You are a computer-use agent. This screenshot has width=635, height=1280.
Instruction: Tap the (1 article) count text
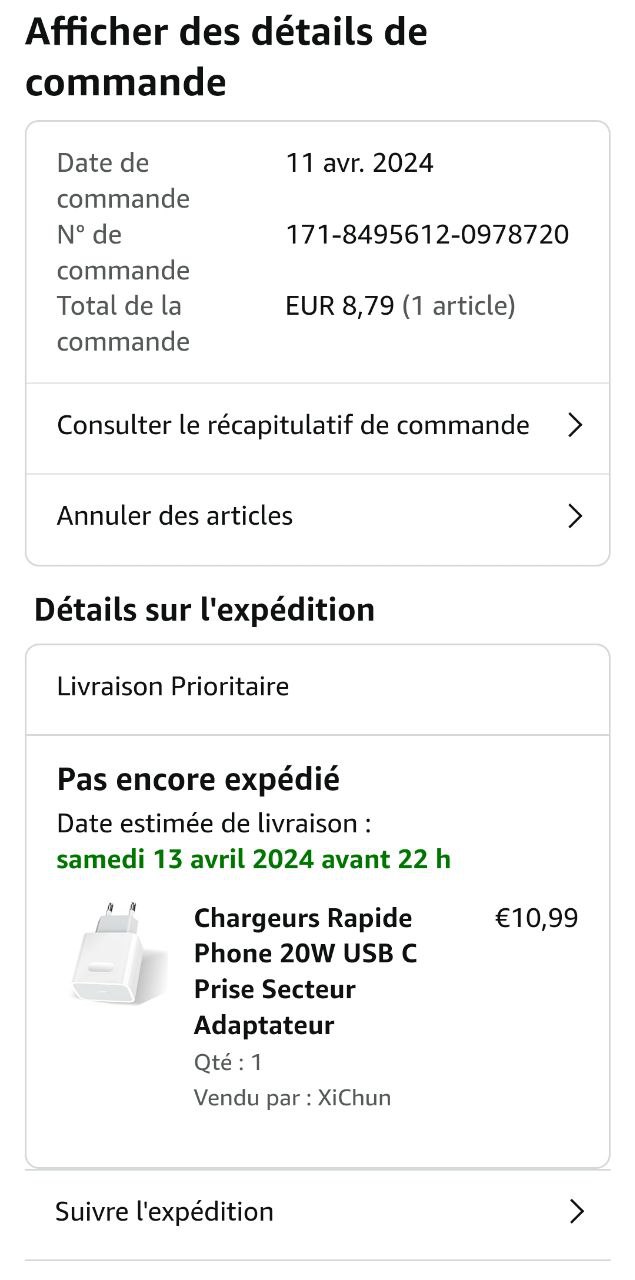(458, 306)
